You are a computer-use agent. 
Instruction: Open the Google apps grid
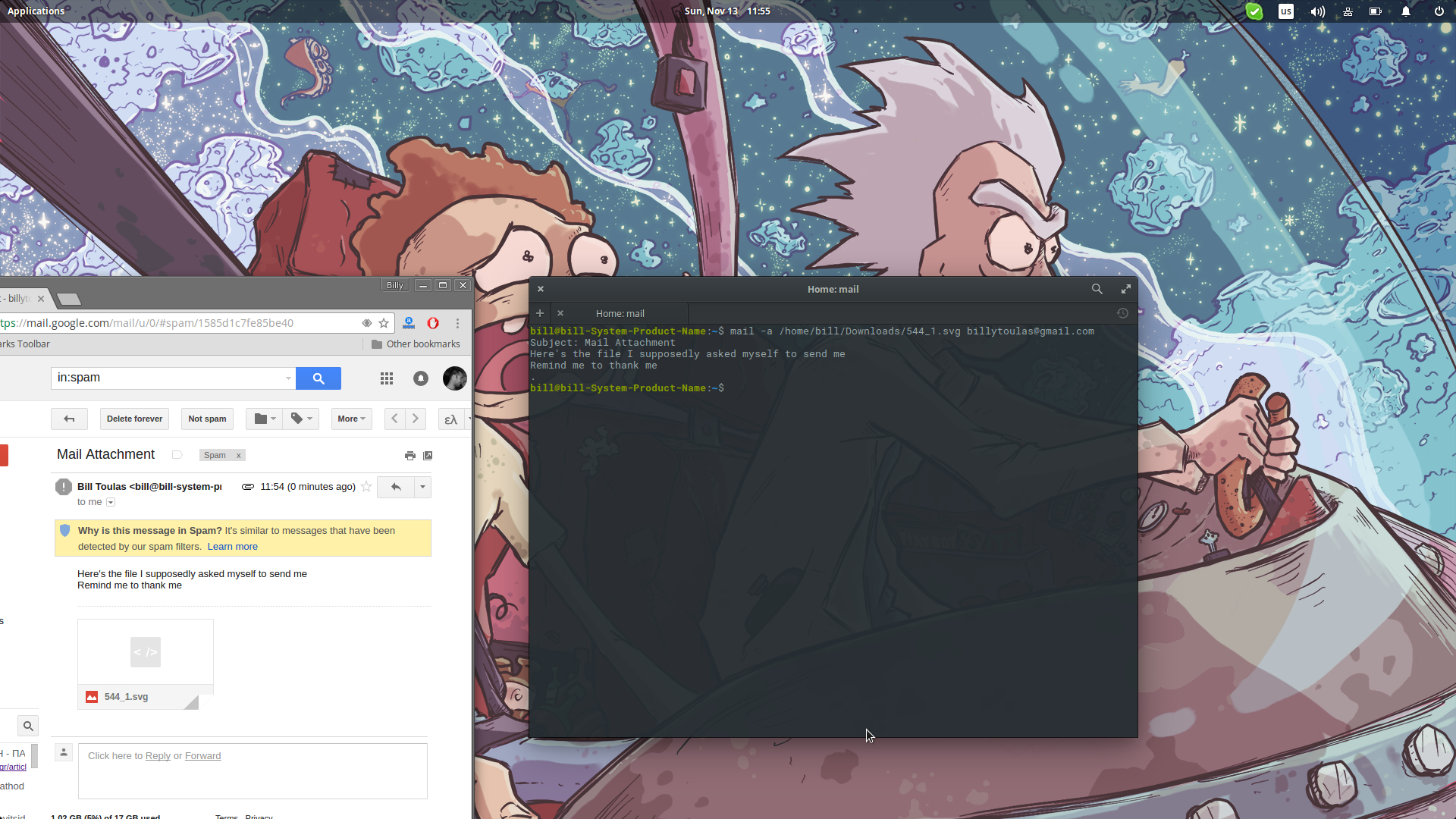(387, 378)
